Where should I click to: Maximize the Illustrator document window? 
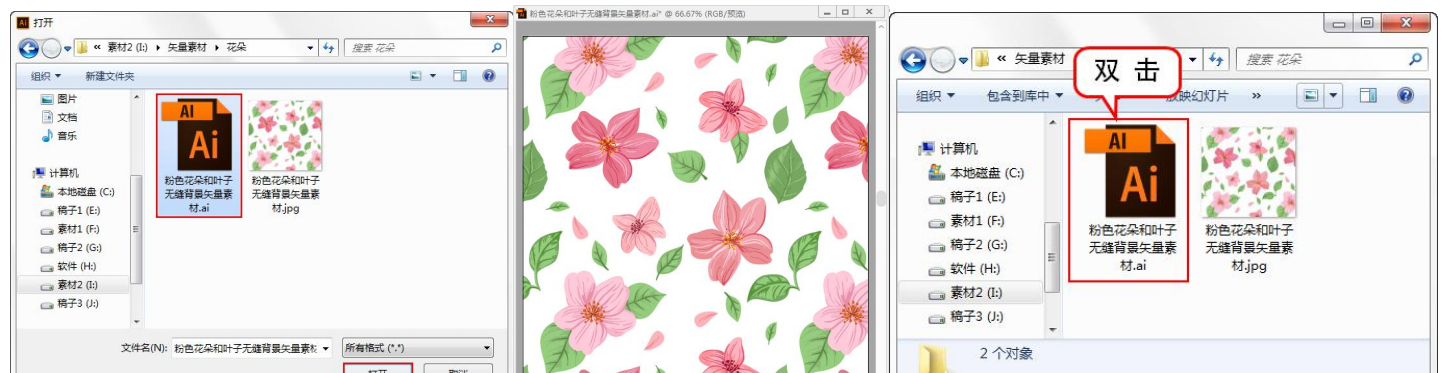(845, 12)
